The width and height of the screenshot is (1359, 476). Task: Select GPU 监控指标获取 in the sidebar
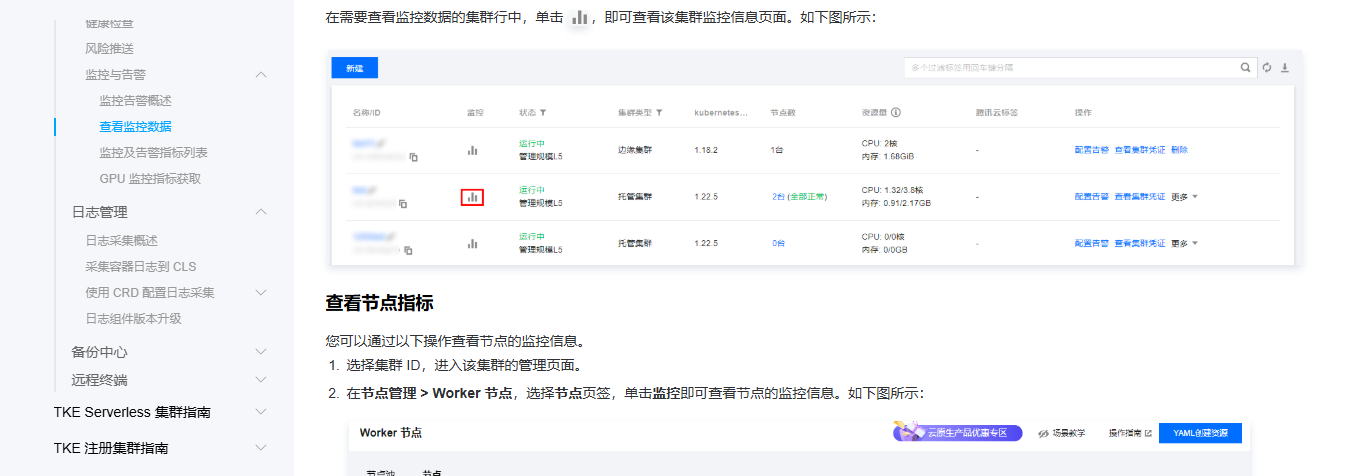point(150,179)
